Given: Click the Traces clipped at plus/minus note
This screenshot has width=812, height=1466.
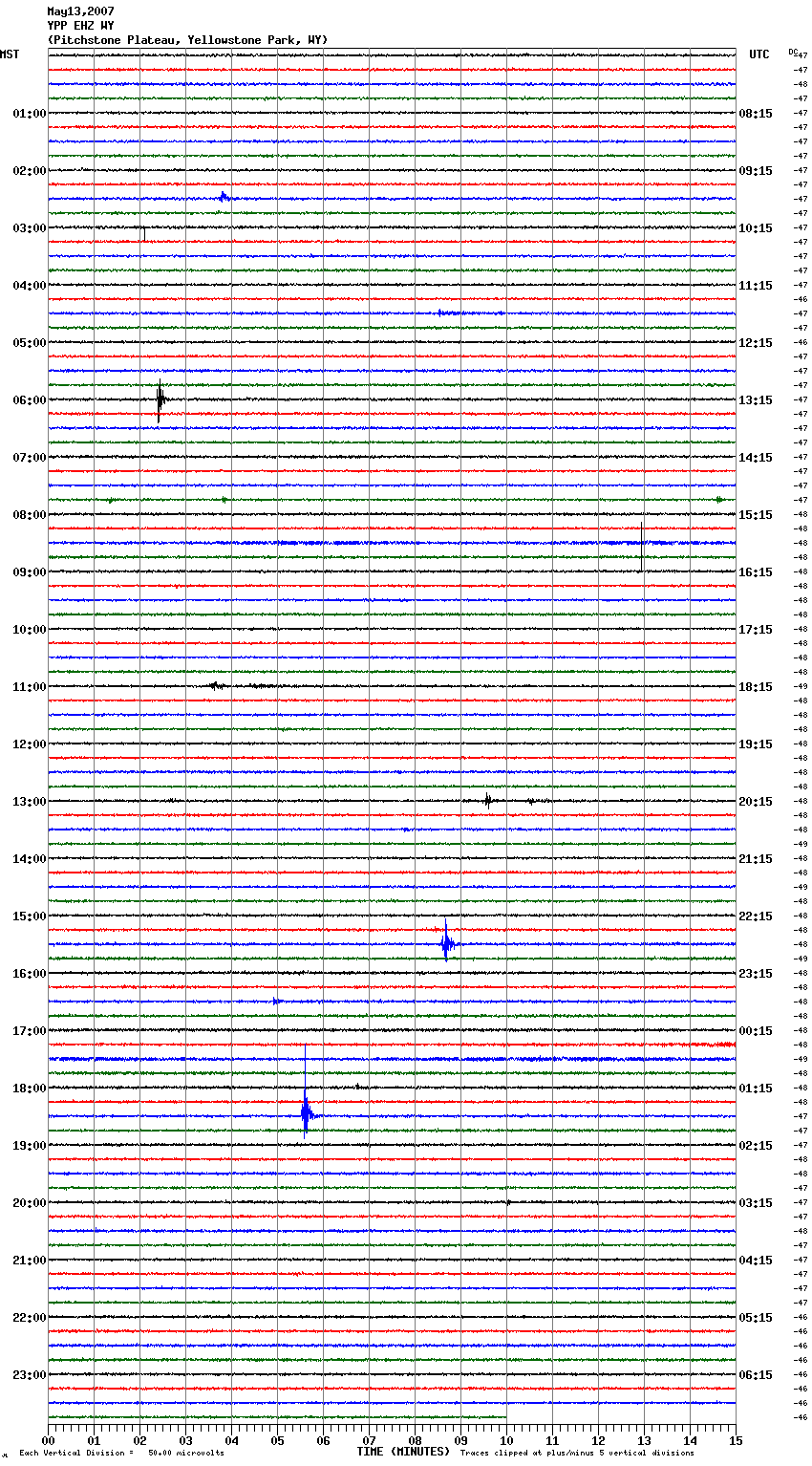Looking at the screenshot, I should (x=577, y=1453).
